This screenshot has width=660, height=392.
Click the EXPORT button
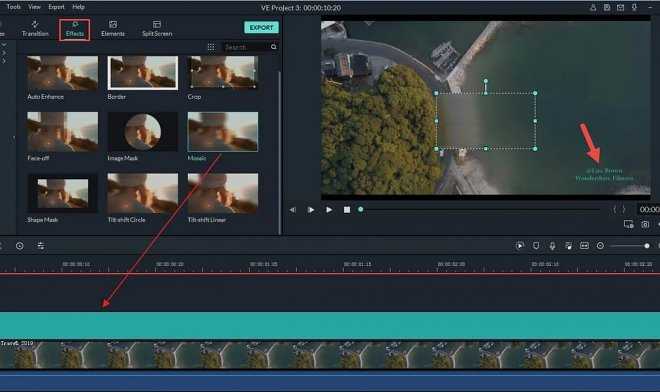click(x=261, y=27)
